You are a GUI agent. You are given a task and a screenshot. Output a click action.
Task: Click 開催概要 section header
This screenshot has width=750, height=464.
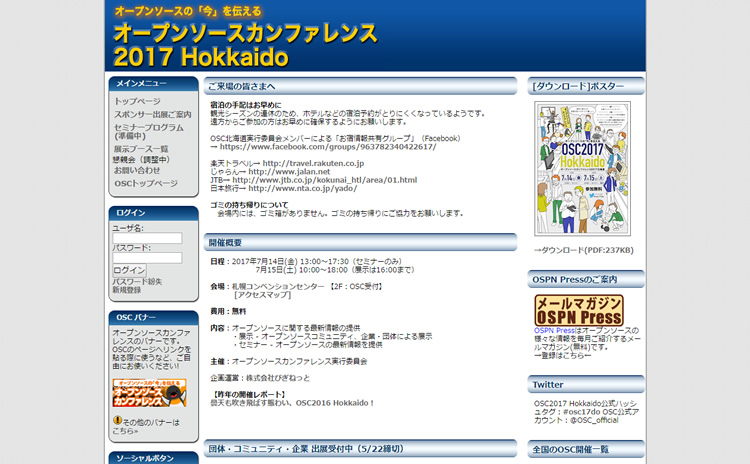[x=361, y=243]
